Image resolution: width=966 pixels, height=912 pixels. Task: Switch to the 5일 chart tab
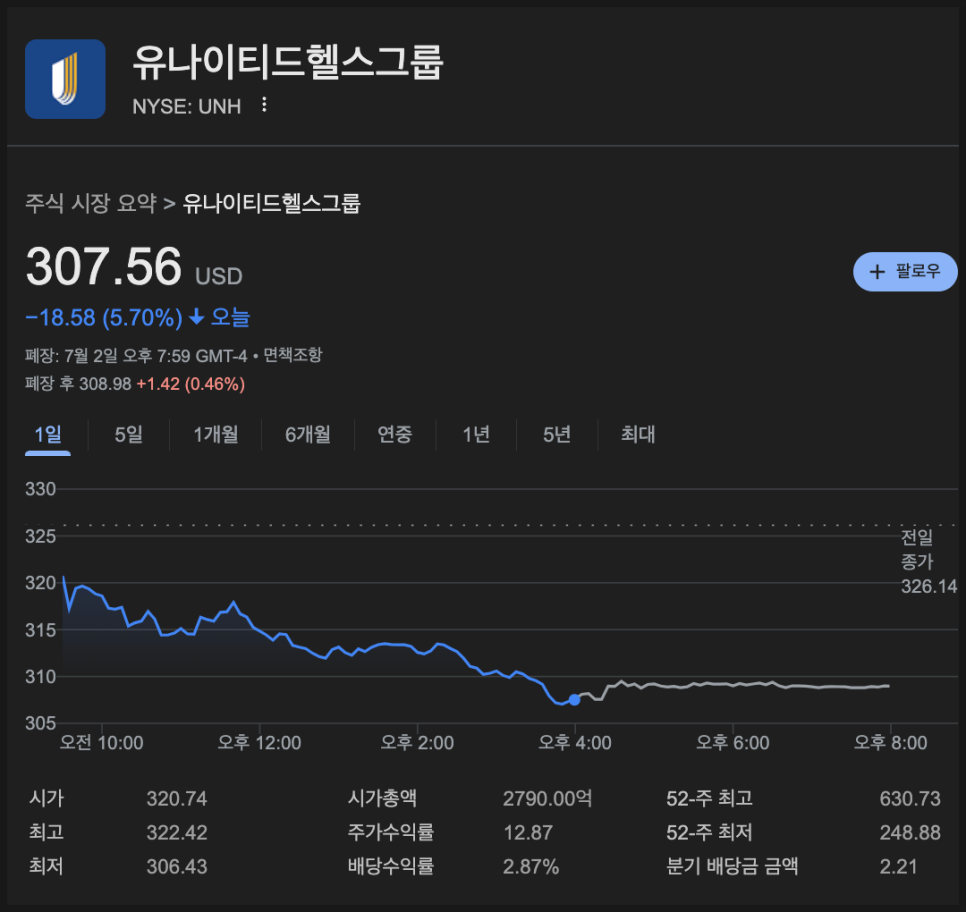129,435
